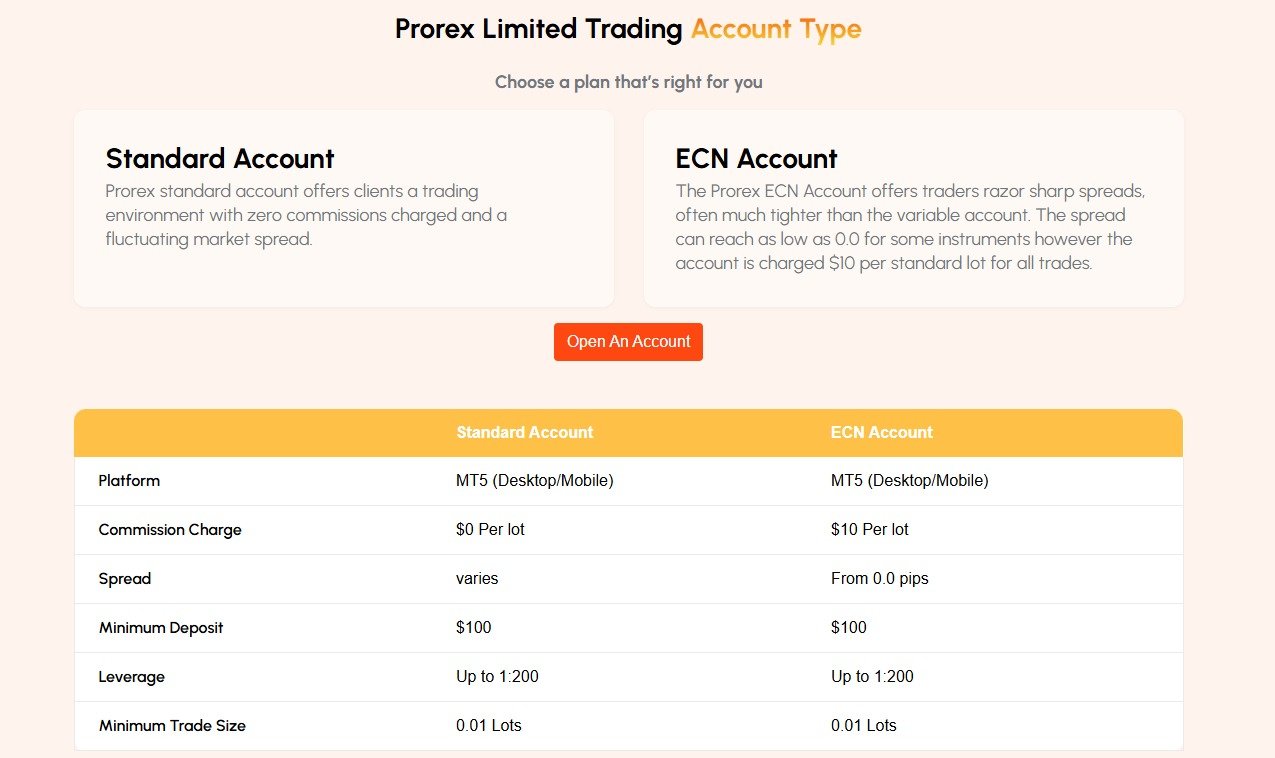Viewport: 1275px width, 758px height.
Task: Select the Platform row label
Action: click(x=129, y=480)
